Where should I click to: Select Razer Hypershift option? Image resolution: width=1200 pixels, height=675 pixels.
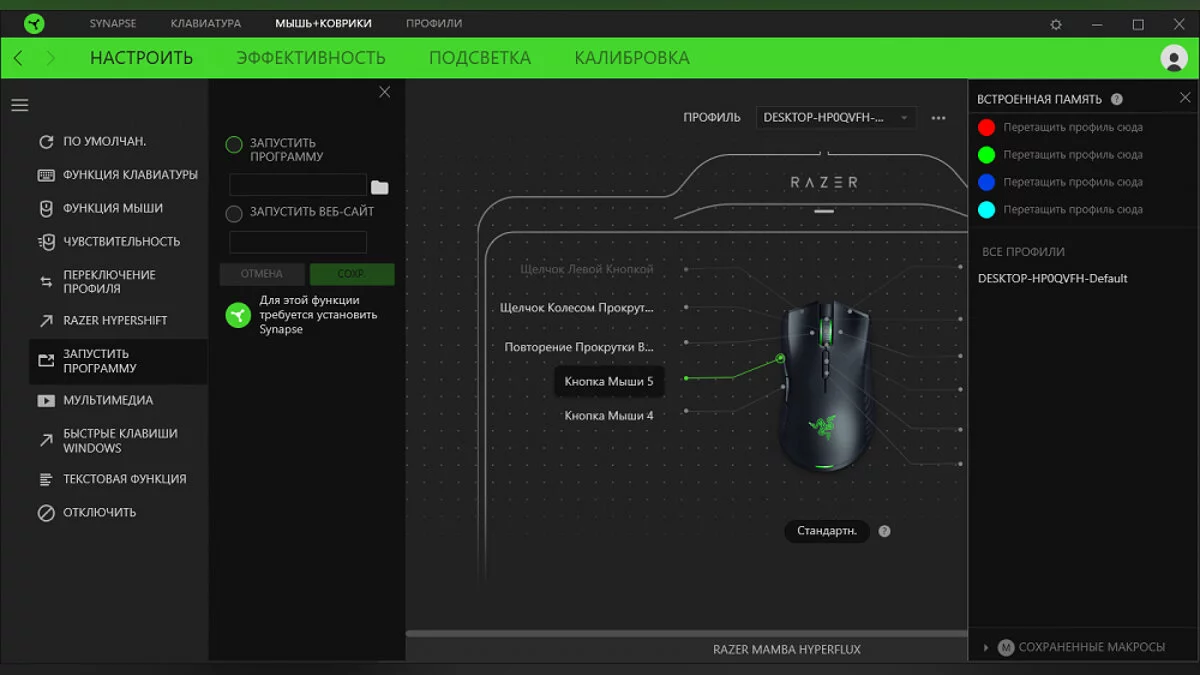point(102,320)
